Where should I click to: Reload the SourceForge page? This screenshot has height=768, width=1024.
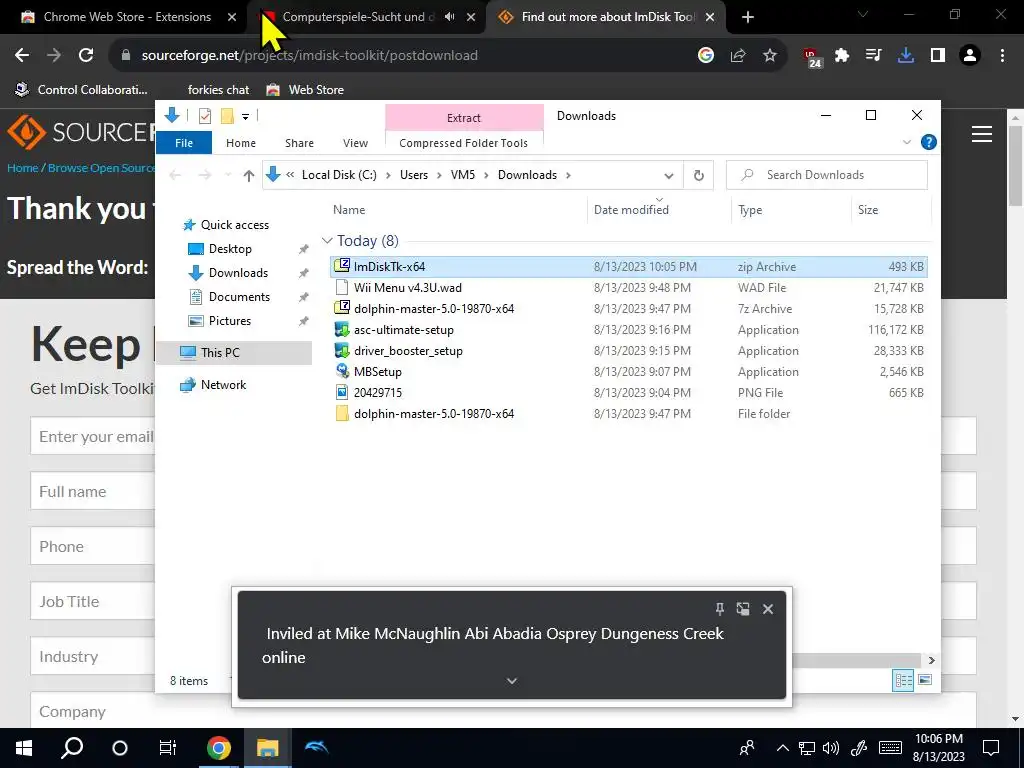click(x=86, y=56)
